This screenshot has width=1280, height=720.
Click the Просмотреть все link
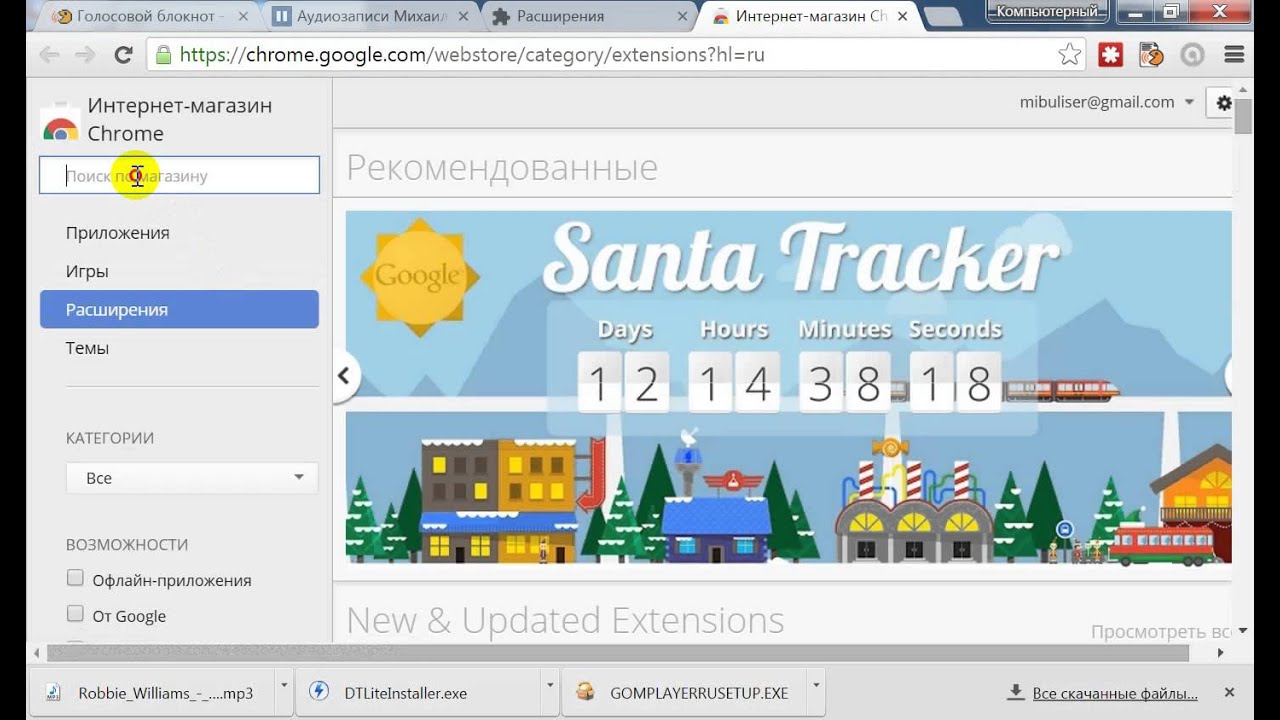(1161, 632)
